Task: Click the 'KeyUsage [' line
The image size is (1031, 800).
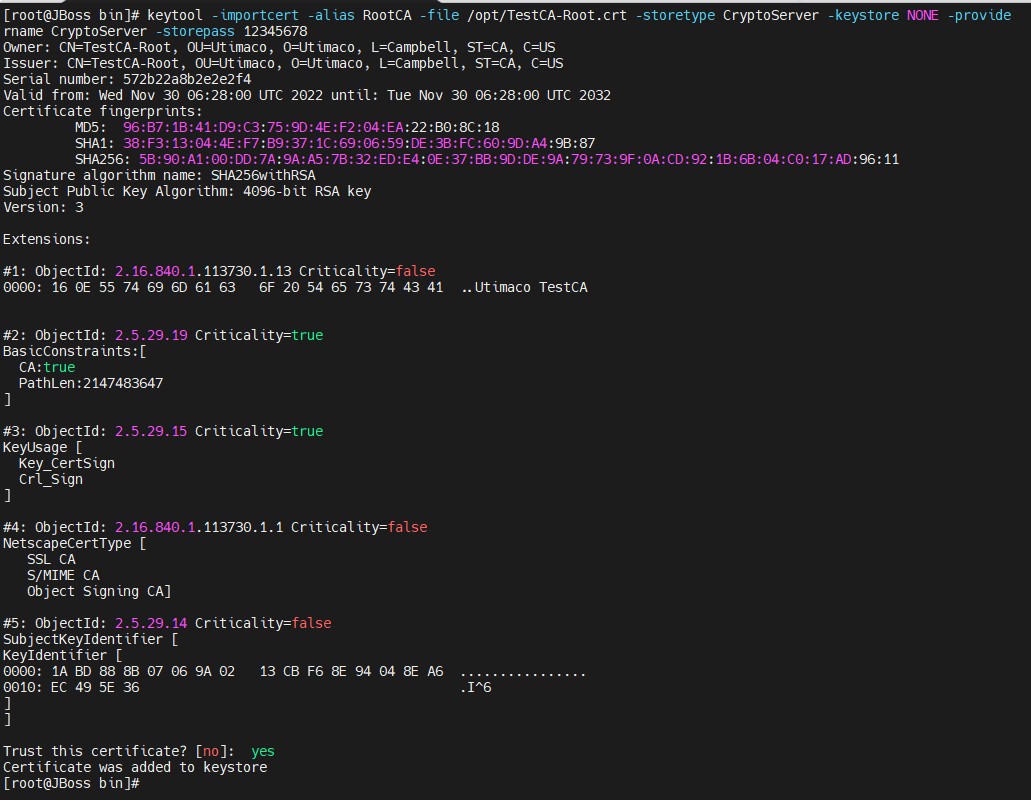Action: pos(43,448)
